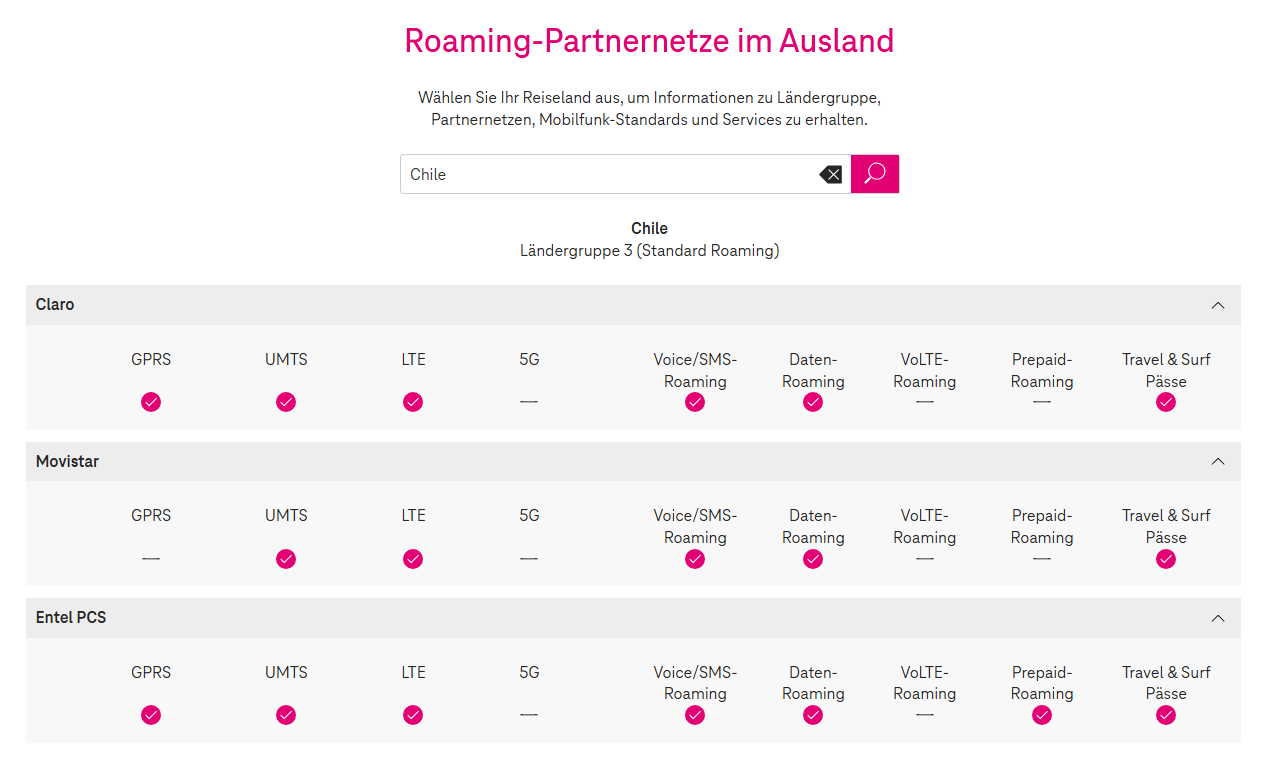Click the magenta search magnifier button
Image resolution: width=1268 pixels, height=761 pixels.
point(875,174)
